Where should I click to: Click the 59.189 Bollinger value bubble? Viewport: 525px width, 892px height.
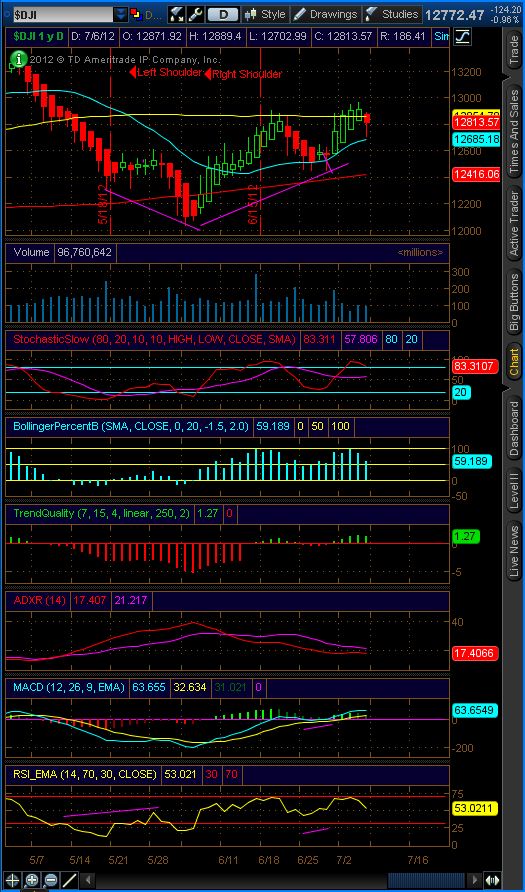pyautogui.click(x=472, y=462)
